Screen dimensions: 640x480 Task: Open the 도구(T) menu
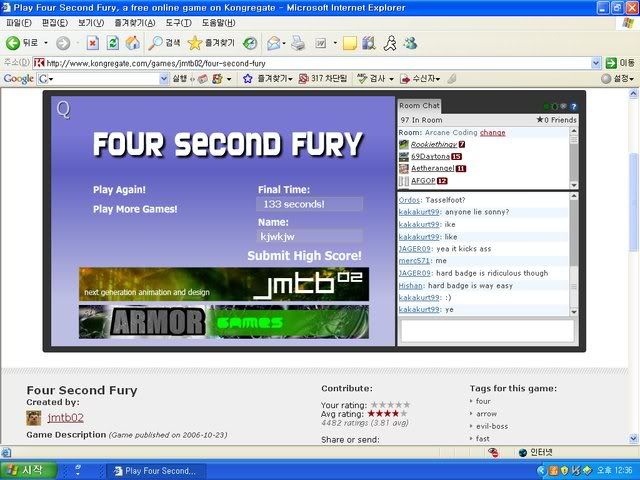click(x=179, y=23)
